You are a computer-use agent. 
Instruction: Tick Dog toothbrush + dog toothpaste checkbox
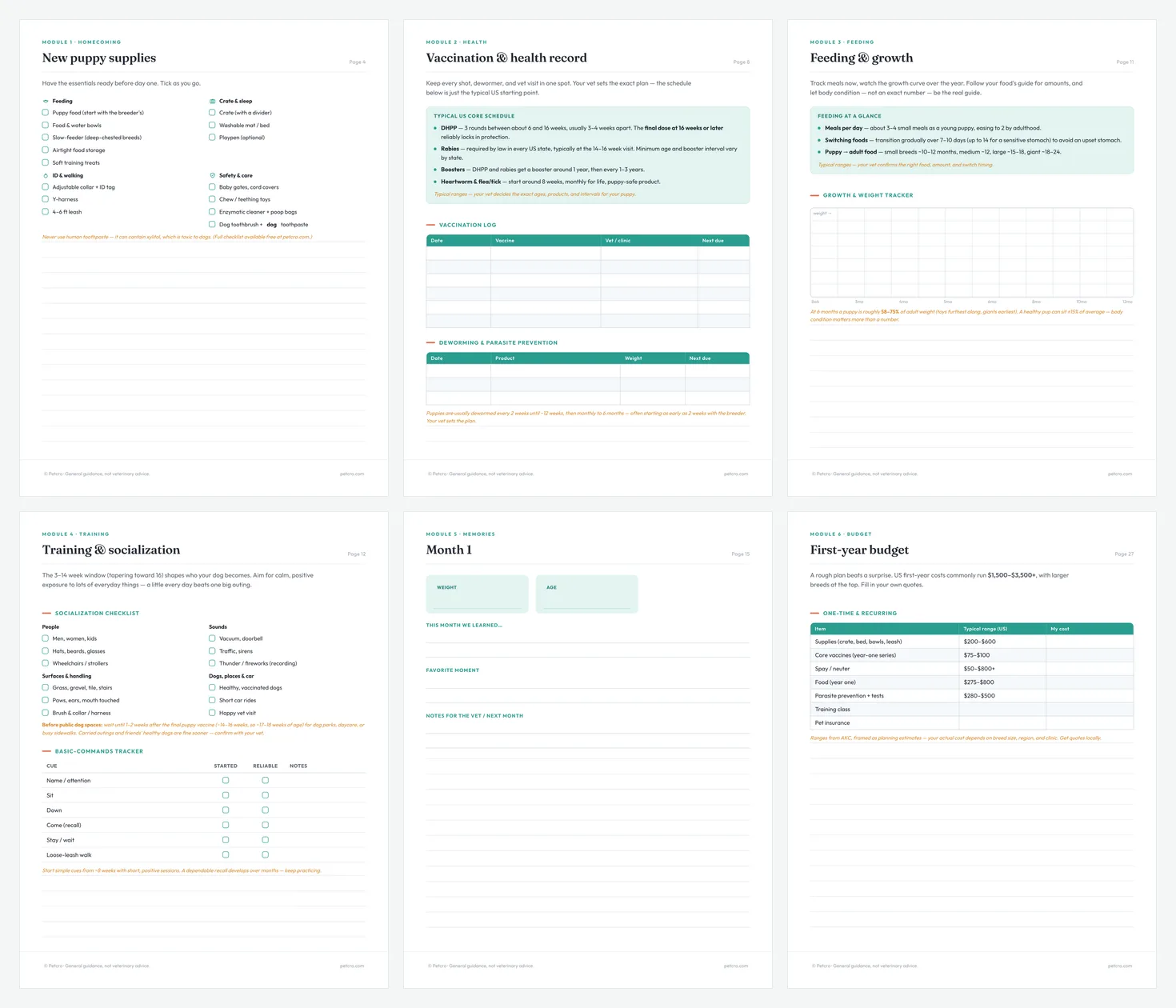[212, 225]
